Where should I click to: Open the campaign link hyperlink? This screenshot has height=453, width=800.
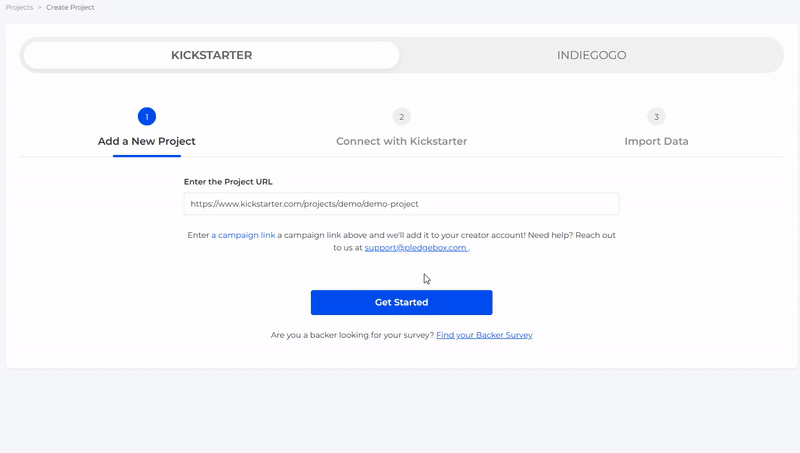(x=243, y=235)
